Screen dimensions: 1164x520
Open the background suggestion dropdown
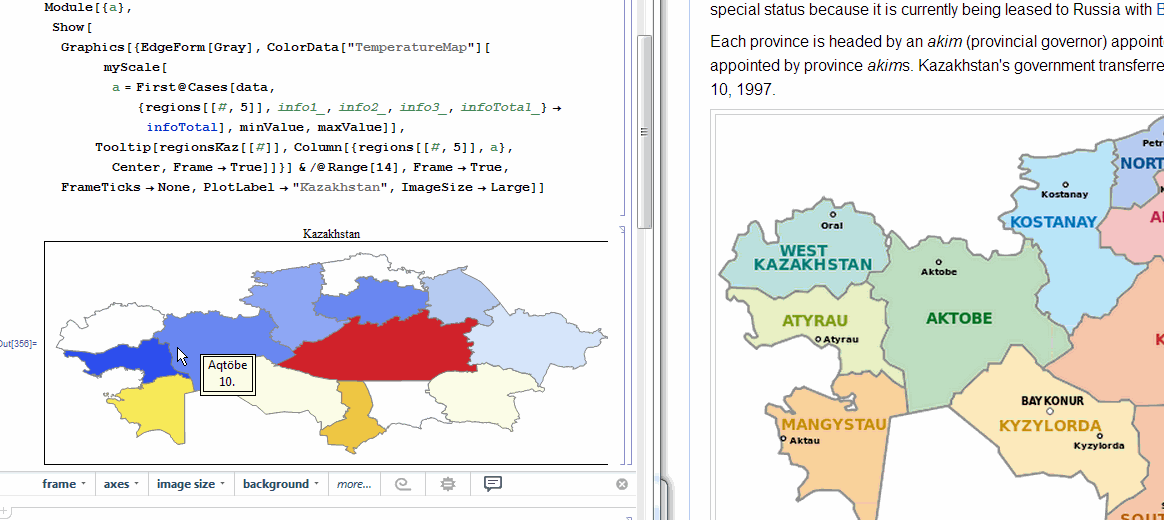click(x=281, y=484)
